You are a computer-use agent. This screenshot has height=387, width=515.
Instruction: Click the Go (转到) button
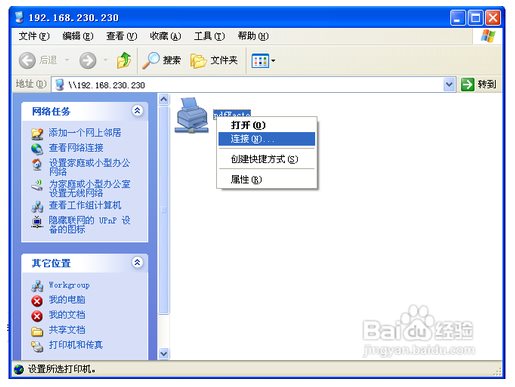[x=478, y=84]
